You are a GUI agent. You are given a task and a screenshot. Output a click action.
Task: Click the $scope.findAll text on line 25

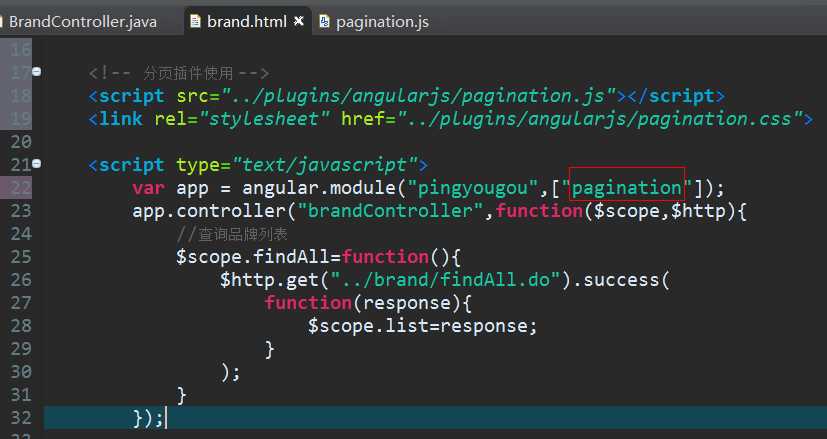click(x=253, y=257)
